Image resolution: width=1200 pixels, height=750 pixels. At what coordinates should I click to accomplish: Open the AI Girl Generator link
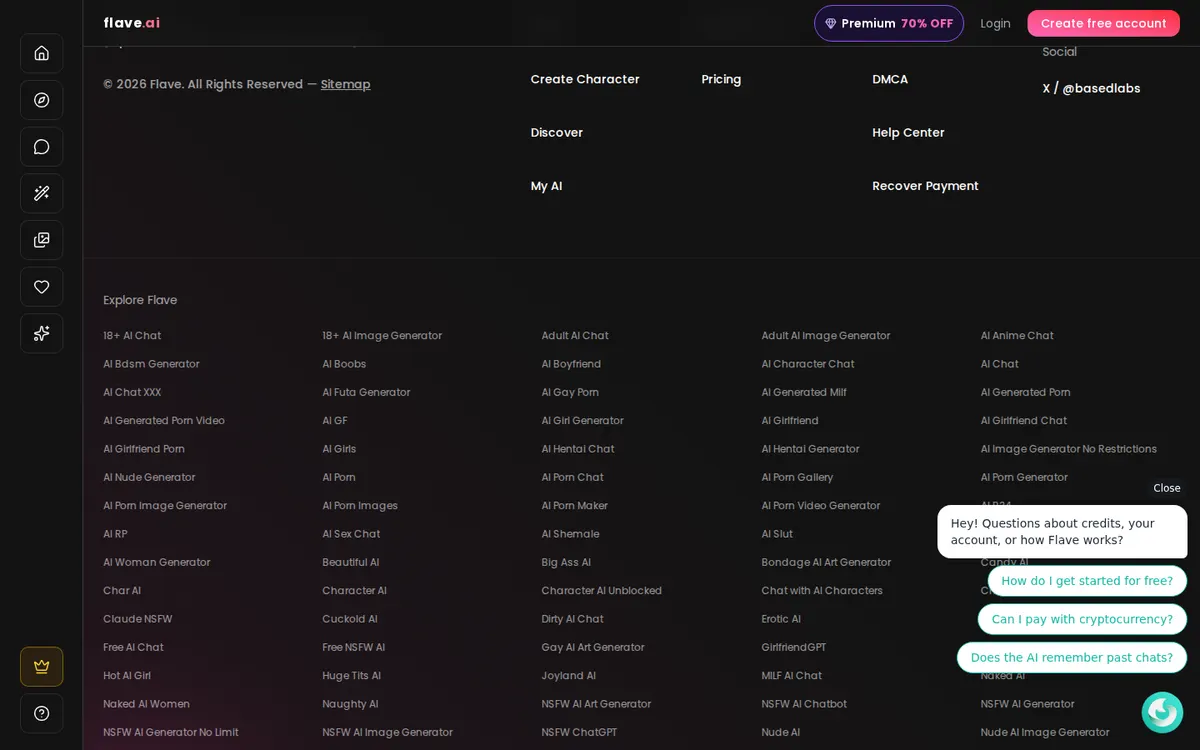point(582,421)
